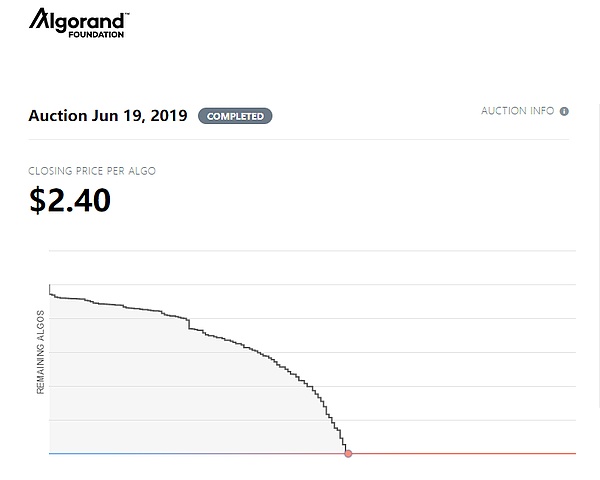The width and height of the screenshot is (600, 480).
Task: Click the red end-point marker on chart
Action: pyautogui.click(x=348, y=454)
